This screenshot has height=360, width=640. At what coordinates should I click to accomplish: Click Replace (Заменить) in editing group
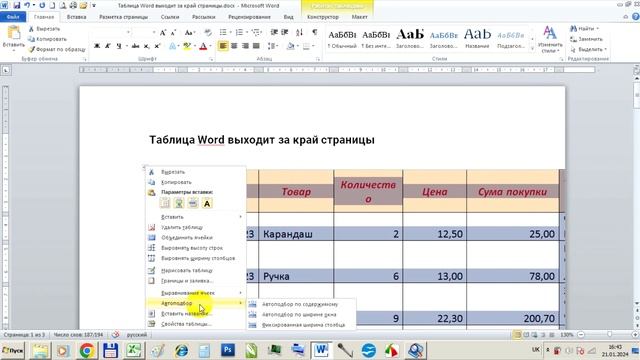tap(587, 39)
